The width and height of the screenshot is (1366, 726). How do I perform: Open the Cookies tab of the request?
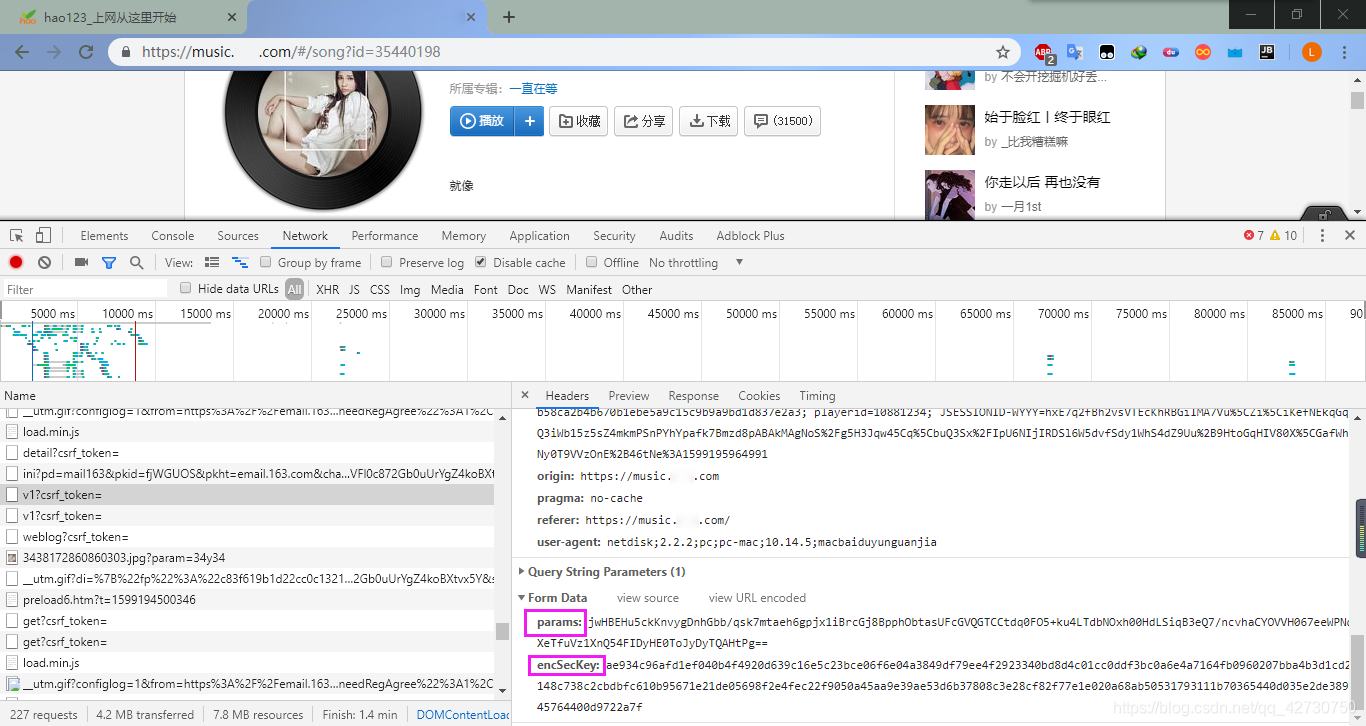[x=759, y=396]
